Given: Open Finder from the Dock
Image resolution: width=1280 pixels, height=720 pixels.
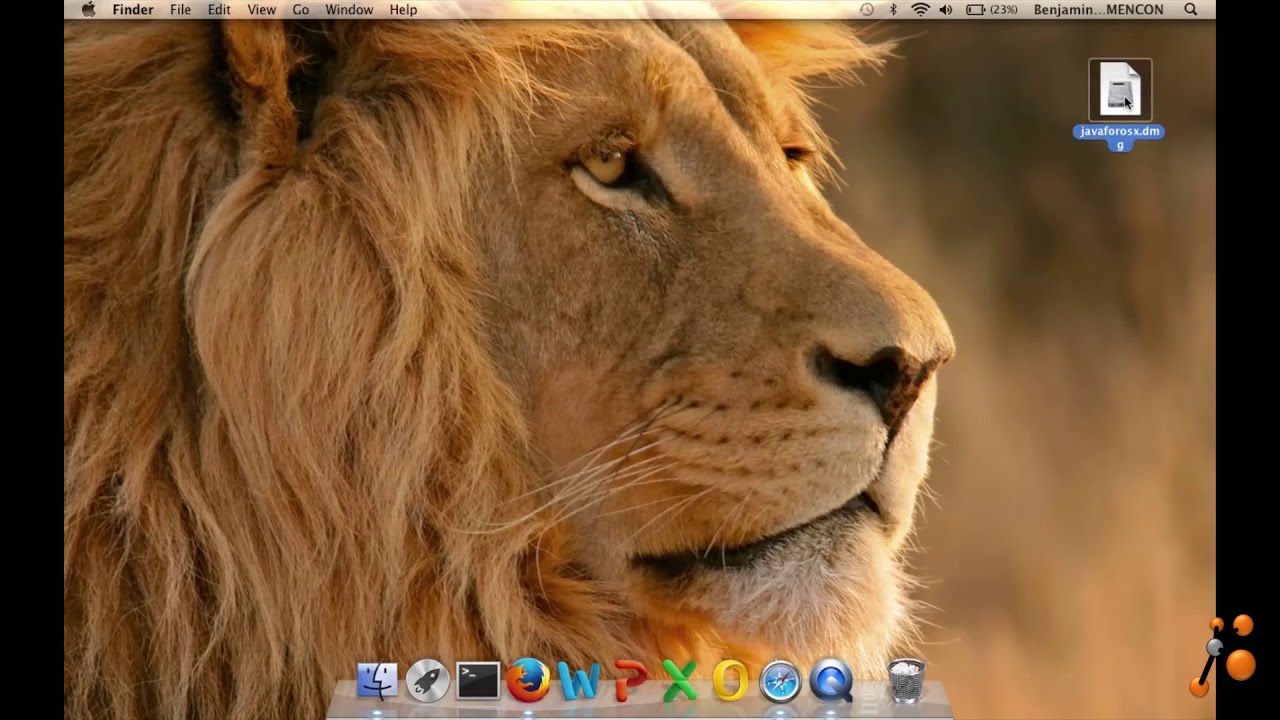Looking at the screenshot, I should 377,681.
